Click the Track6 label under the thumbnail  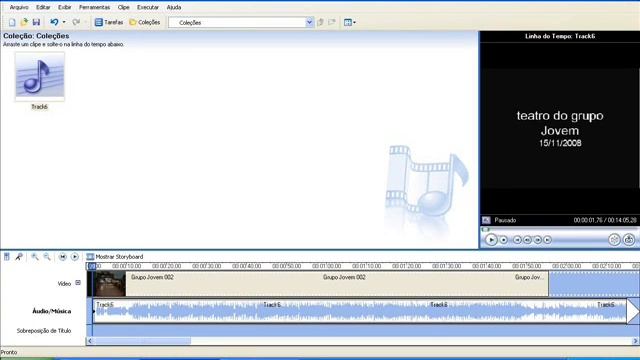[40, 107]
